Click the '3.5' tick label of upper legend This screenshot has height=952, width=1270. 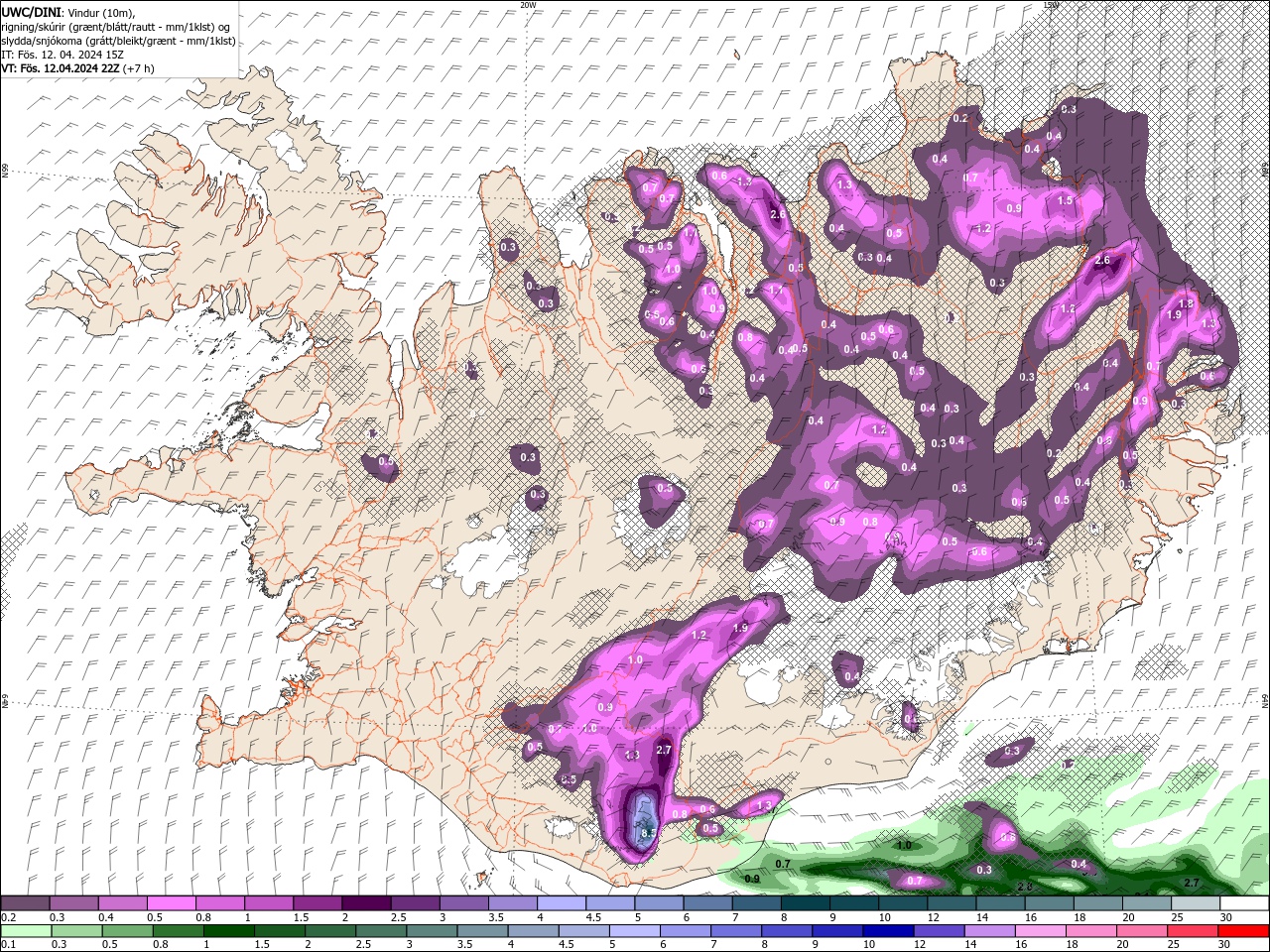(495, 917)
